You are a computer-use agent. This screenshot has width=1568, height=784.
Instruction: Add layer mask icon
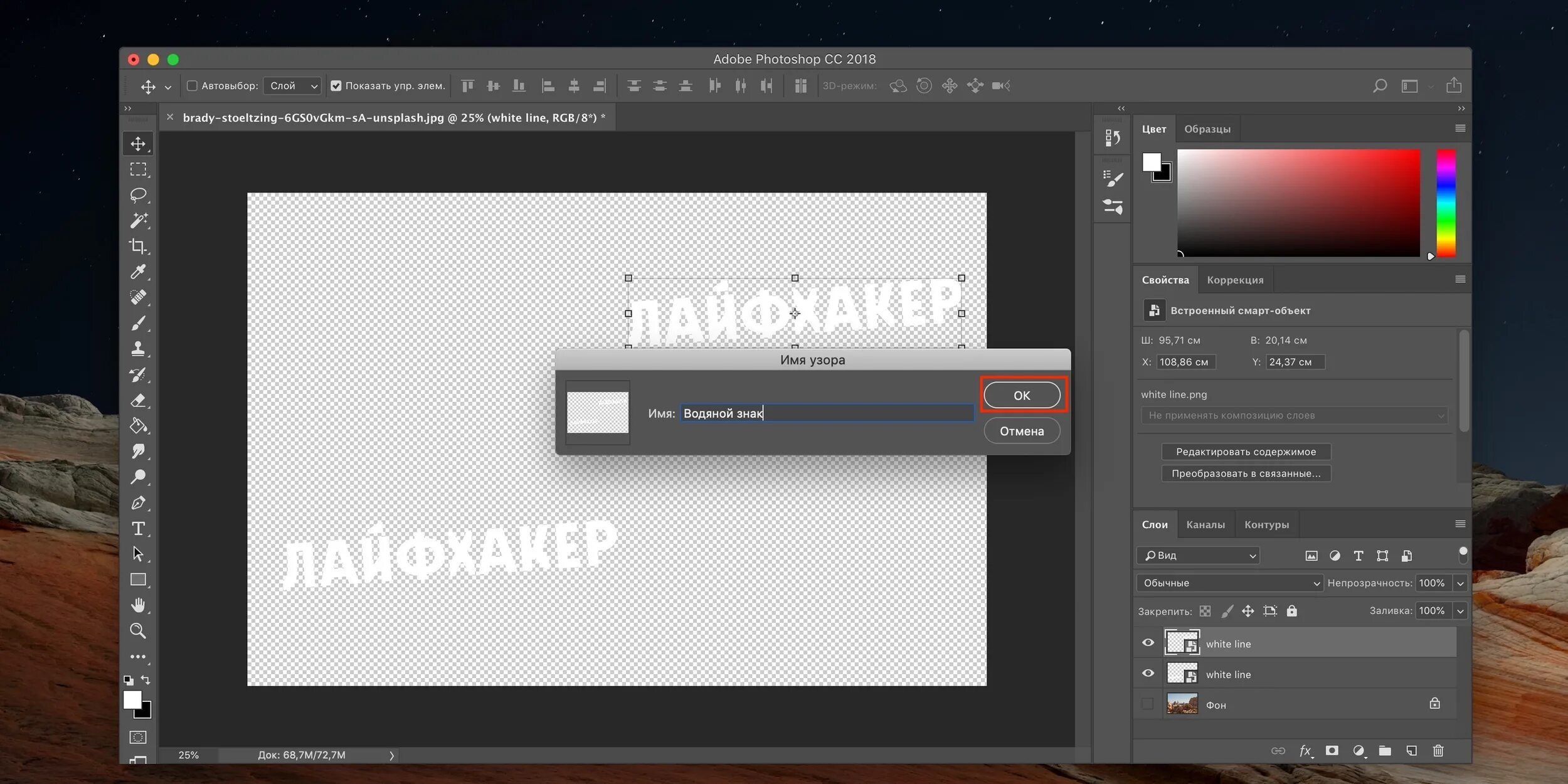click(x=1332, y=751)
